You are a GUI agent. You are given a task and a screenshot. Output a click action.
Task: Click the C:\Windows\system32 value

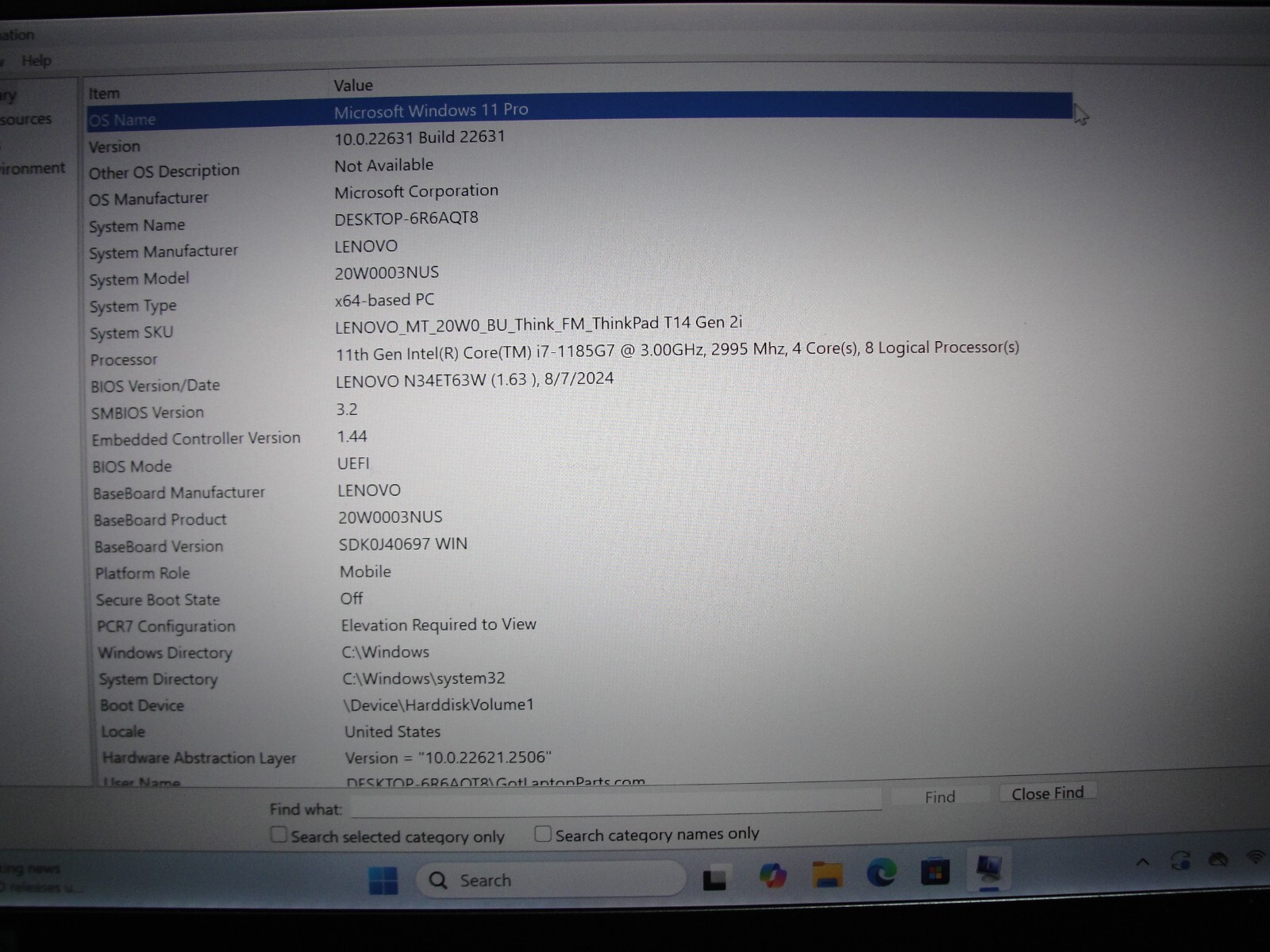point(424,678)
